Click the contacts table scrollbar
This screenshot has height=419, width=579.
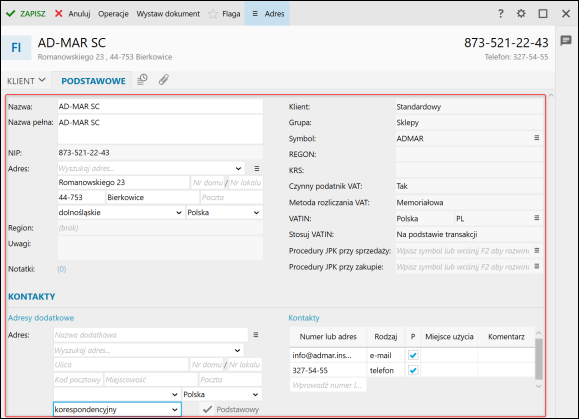click(x=539, y=359)
